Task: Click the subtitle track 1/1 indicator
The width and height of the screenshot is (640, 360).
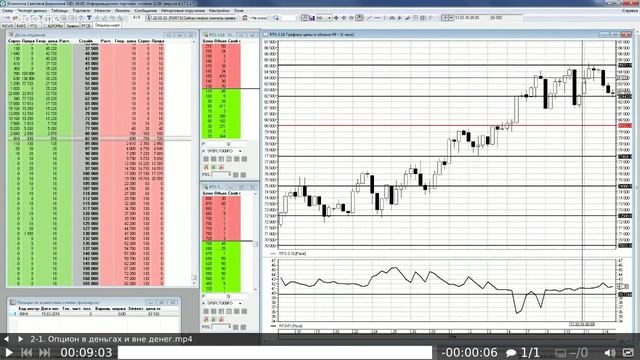Action: pos(523,353)
